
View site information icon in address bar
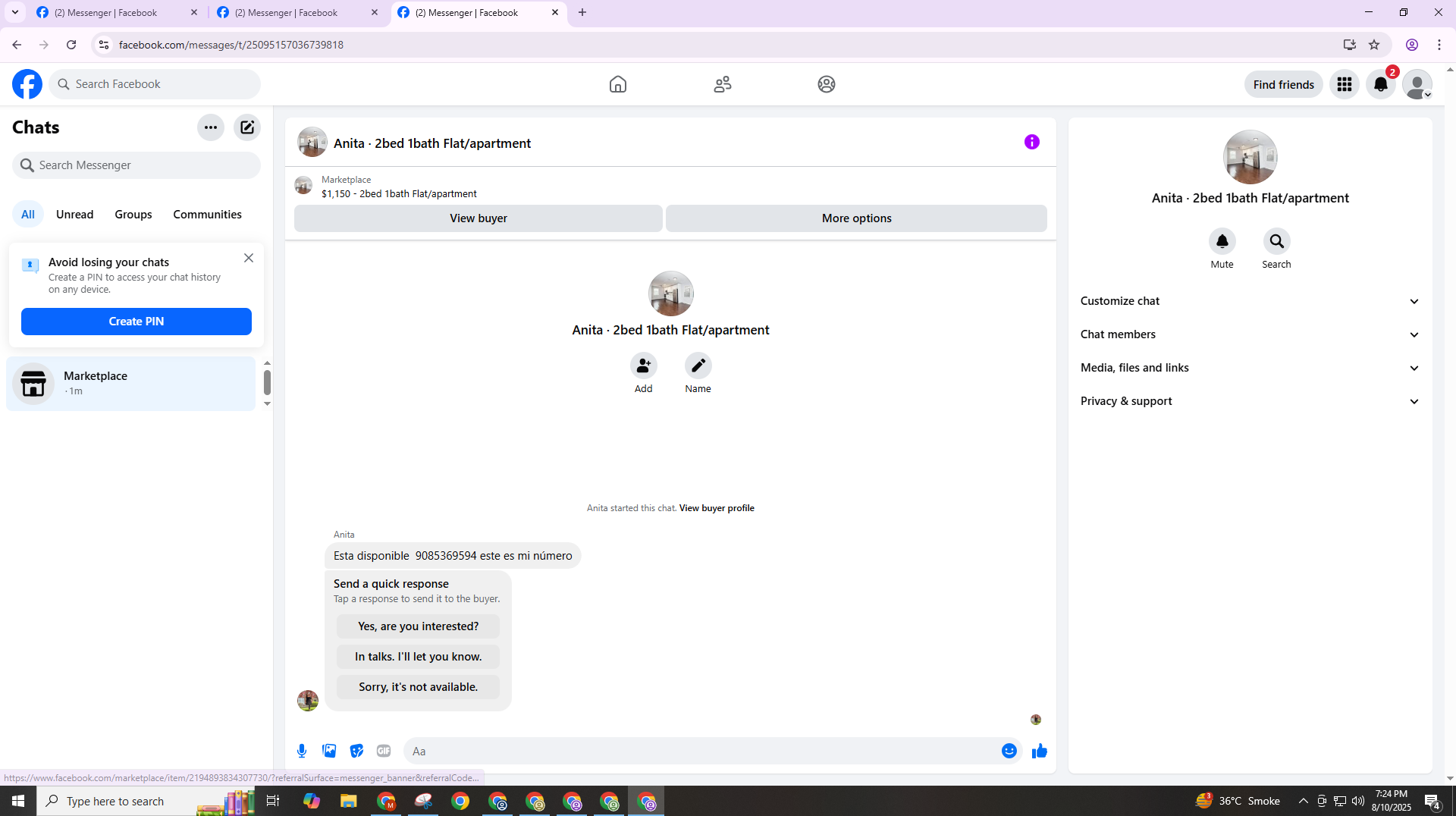(x=104, y=45)
